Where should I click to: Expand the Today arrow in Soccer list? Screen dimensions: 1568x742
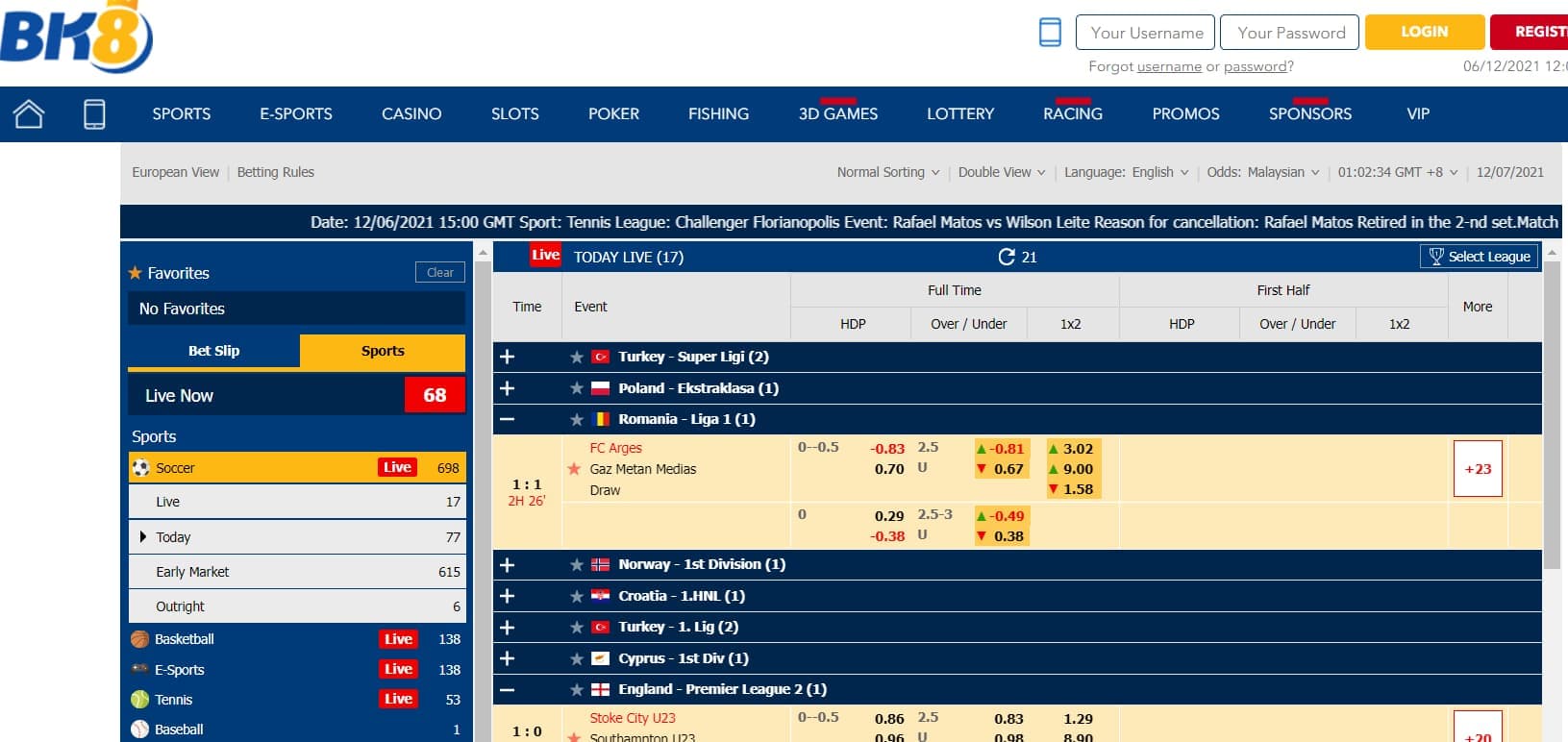[x=143, y=536]
